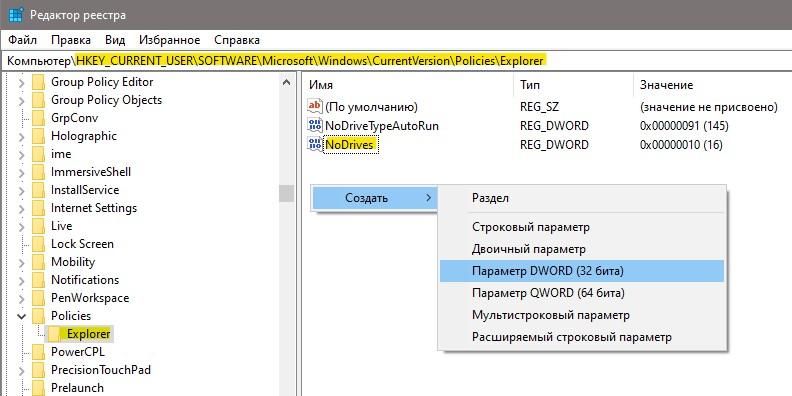Select the Explorer key in the tree
Viewport: 792px width, 396px height.
88,334
